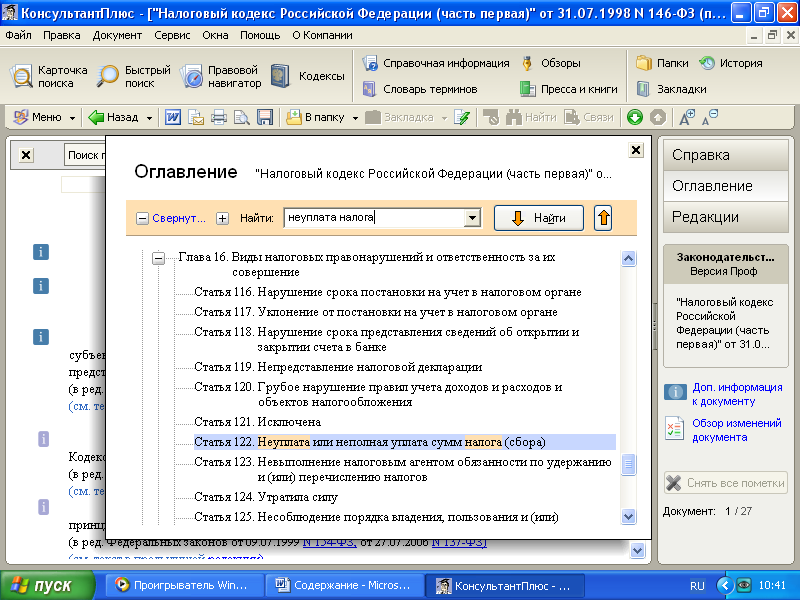This screenshot has height=600, width=800.
Task: Collapse Глава 16 tree node
Action: tap(159, 258)
